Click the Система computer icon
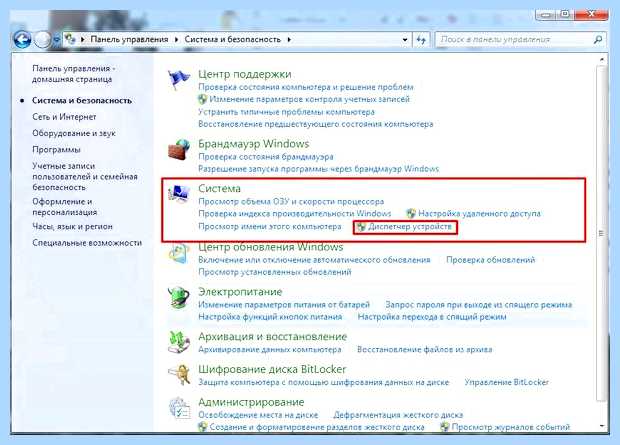 (x=178, y=194)
